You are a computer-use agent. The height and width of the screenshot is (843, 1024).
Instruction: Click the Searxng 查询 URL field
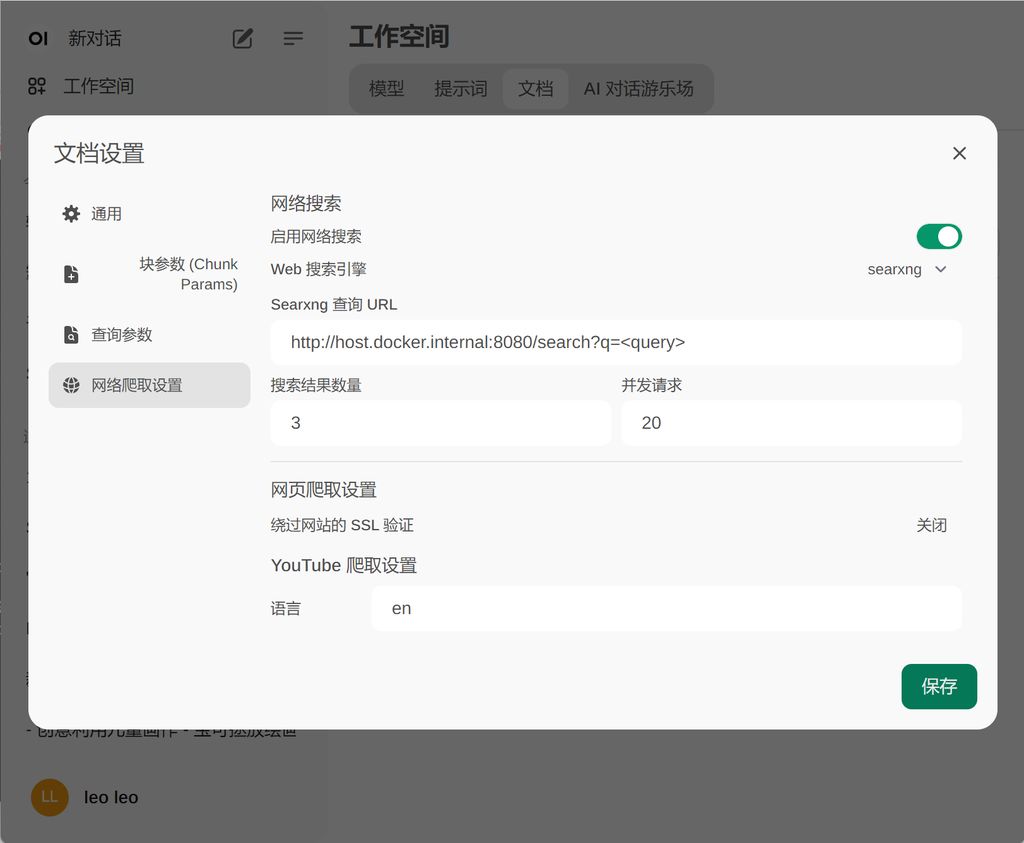[x=615, y=342]
